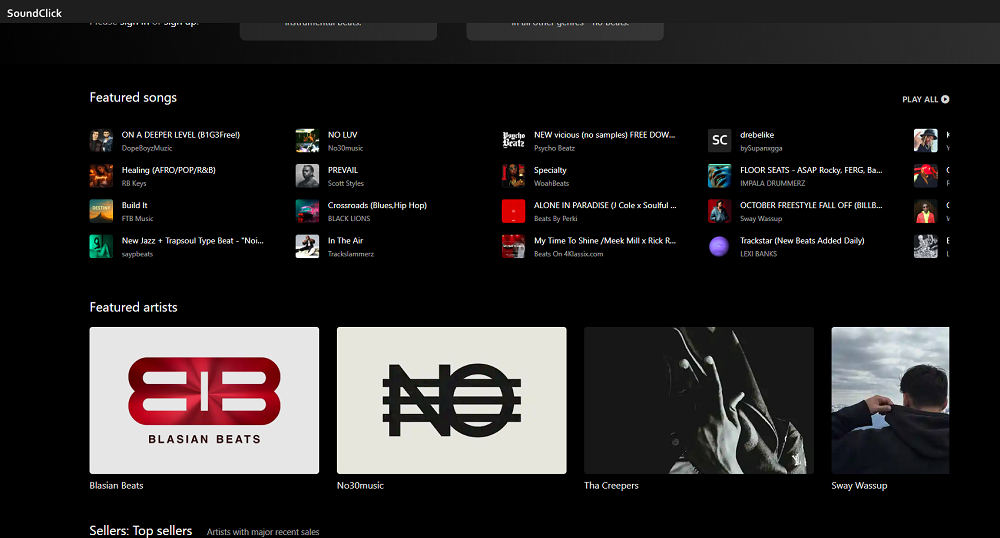Click the SC icon next to drebelike
This screenshot has height=538, width=1000.
pyautogui.click(x=719, y=141)
